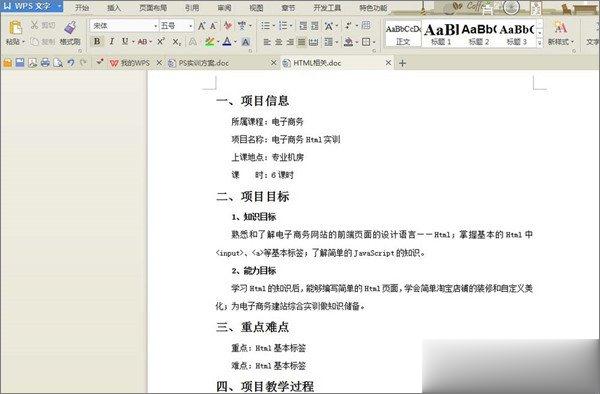Switch to the 页面布局 tab
This screenshot has height=394, width=600.
pos(153,8)
